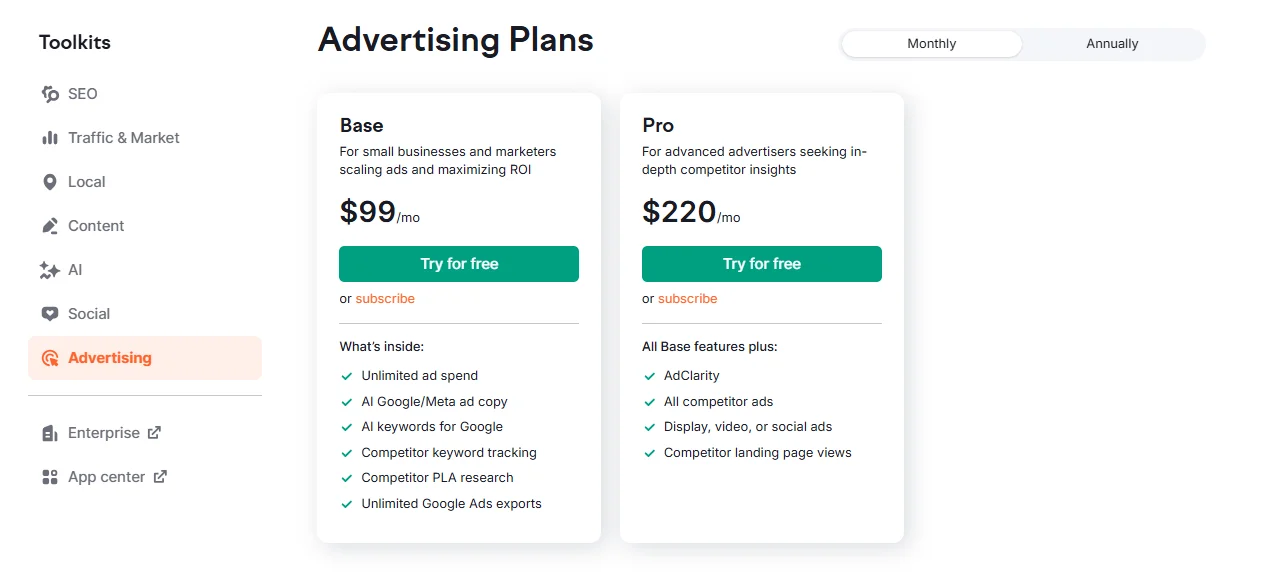Click the Social heart bubble icon
Viewport: 1280px width, 580px height.
(50, 314)
